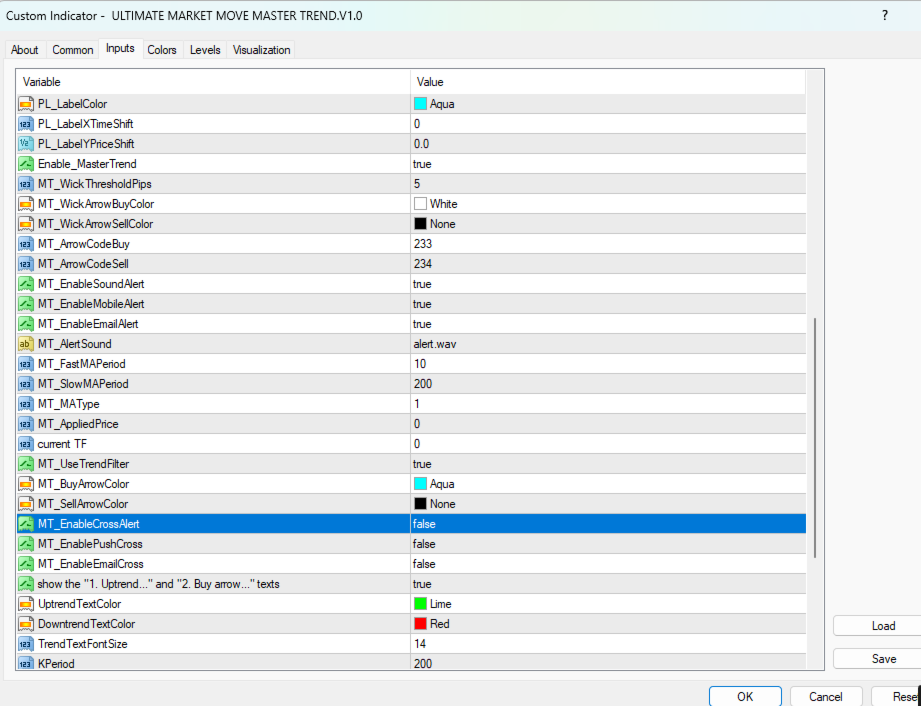This screenshot has height=706, width=921.
Task: Toggle the MT_EnableSoundAlert true value
Action: (608, 284)
